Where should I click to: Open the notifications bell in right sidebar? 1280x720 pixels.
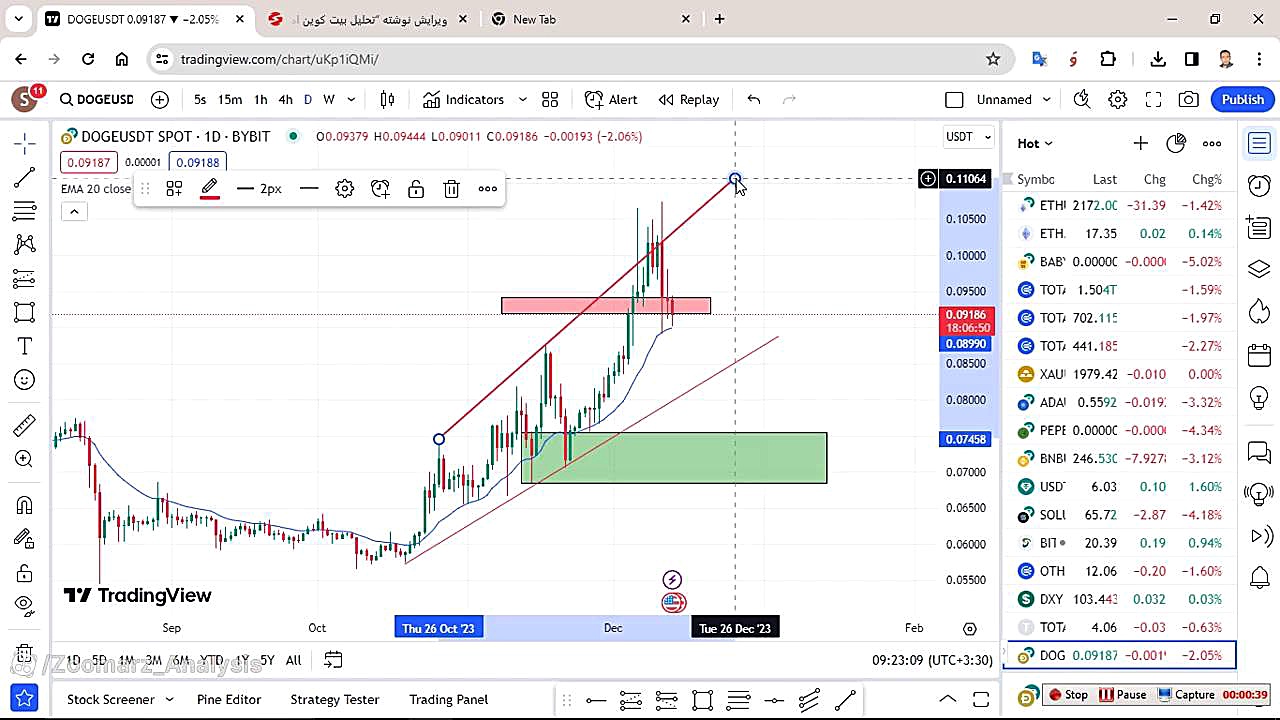[x=1259, y=578]
